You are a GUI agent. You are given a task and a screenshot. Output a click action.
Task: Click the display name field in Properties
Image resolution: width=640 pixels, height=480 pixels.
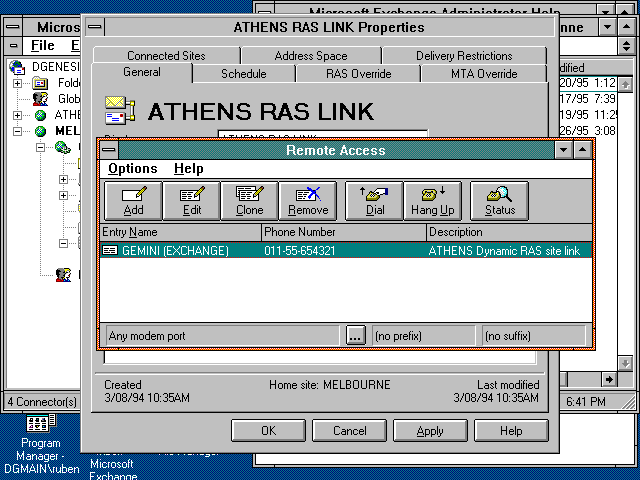coord(322,134)
